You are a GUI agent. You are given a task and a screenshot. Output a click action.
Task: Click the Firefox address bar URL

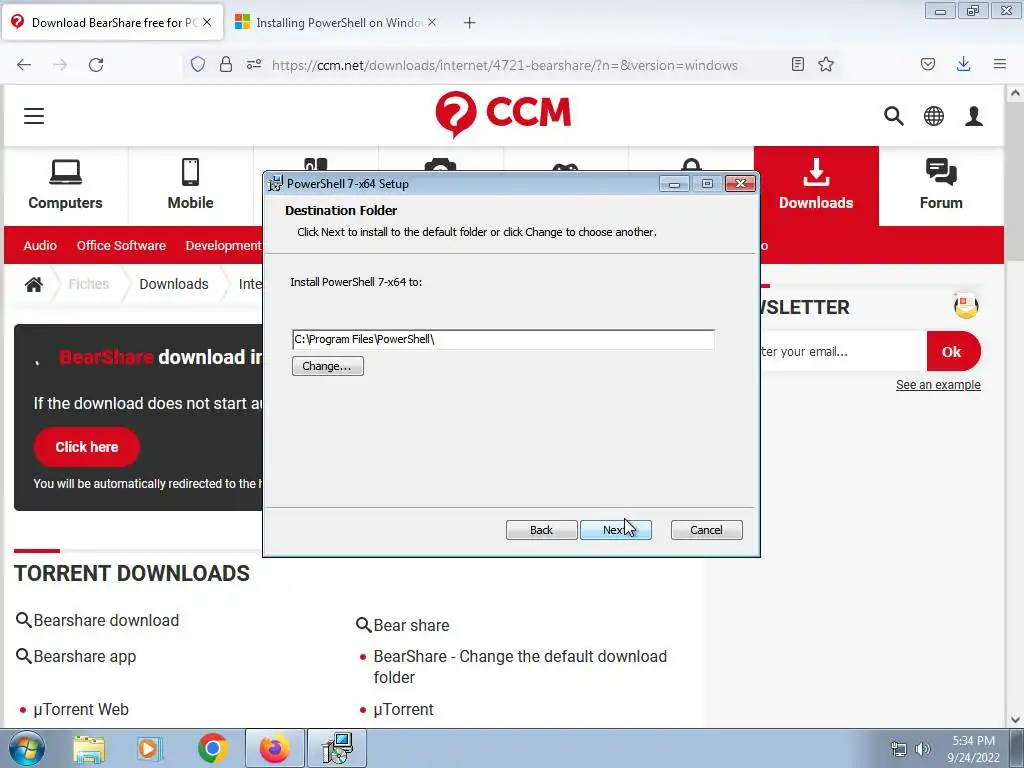[505, 65]
